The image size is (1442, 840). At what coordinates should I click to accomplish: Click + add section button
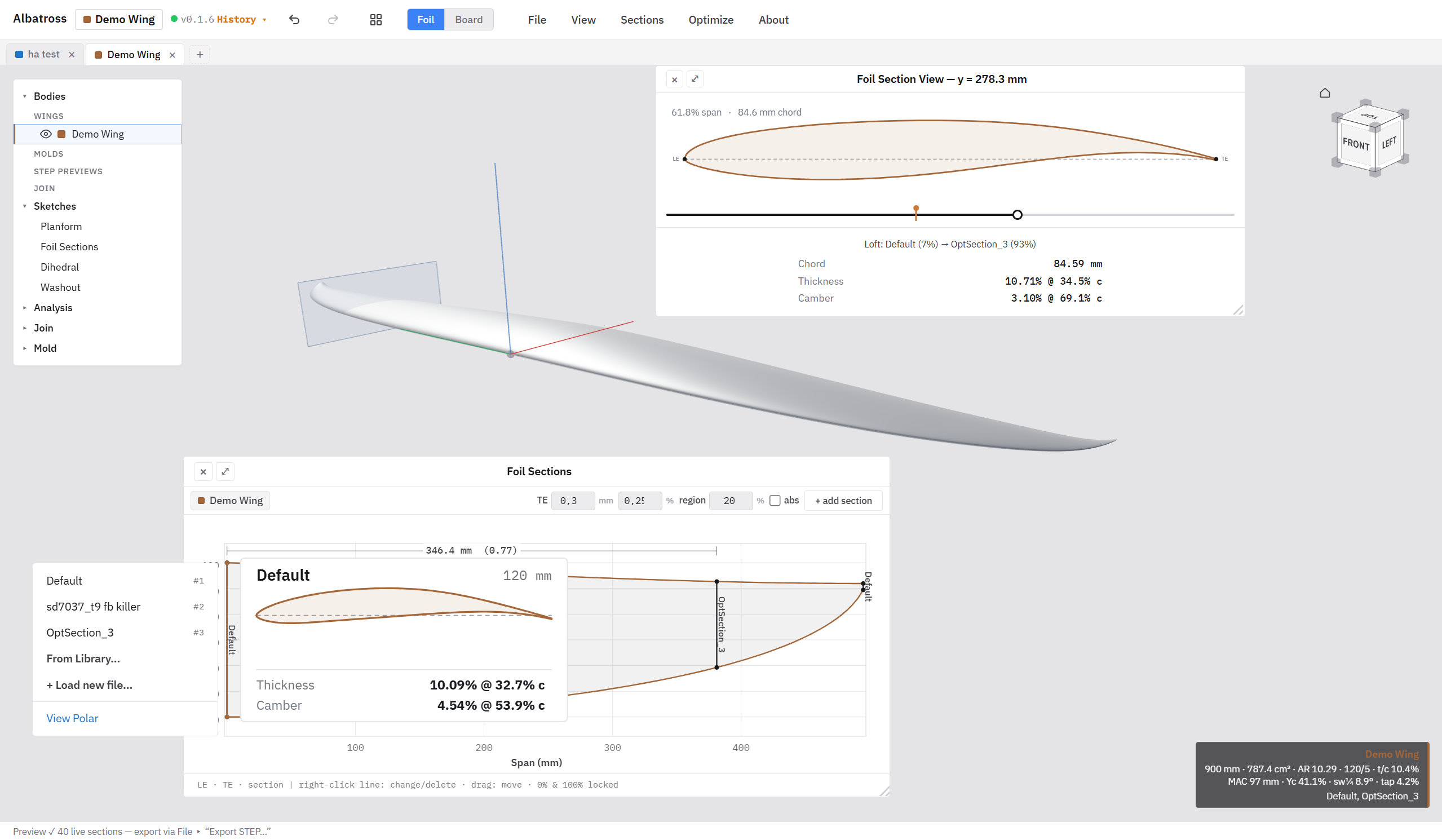pos(843,501)
